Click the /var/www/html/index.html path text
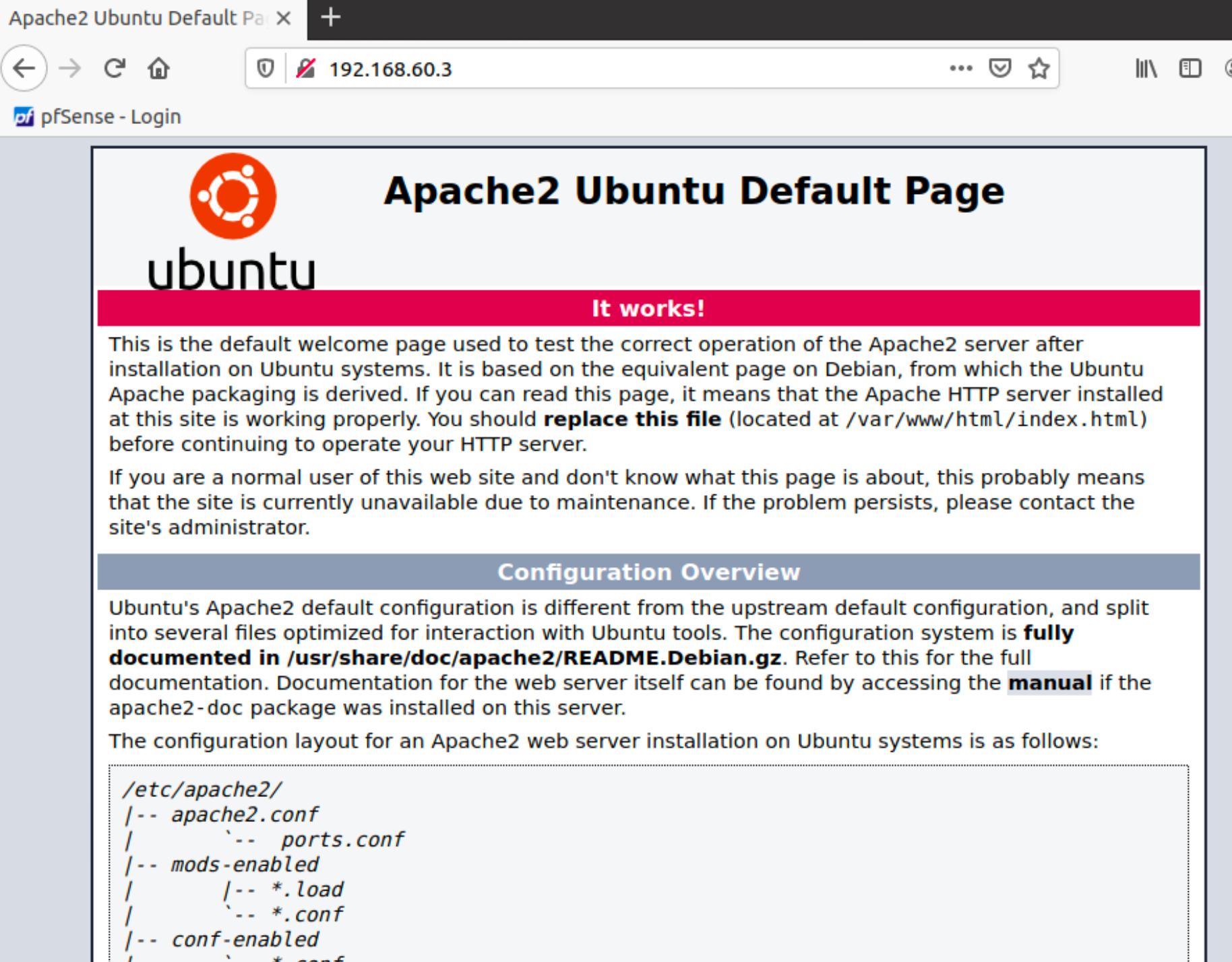This screenshot has height=962, width=1232. (992, 420)
